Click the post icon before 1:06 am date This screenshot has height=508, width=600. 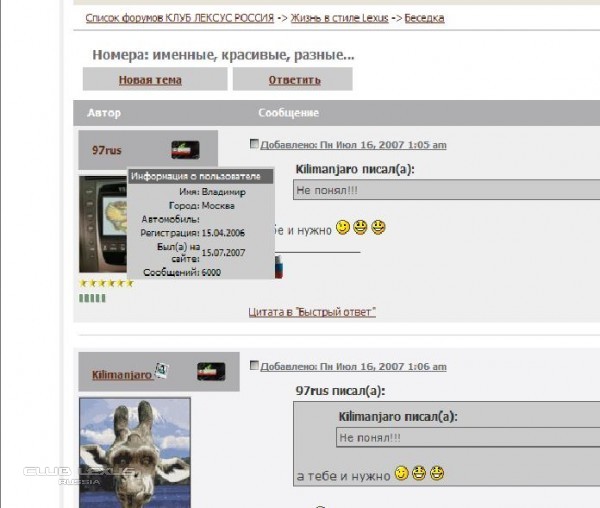point(254,366)
